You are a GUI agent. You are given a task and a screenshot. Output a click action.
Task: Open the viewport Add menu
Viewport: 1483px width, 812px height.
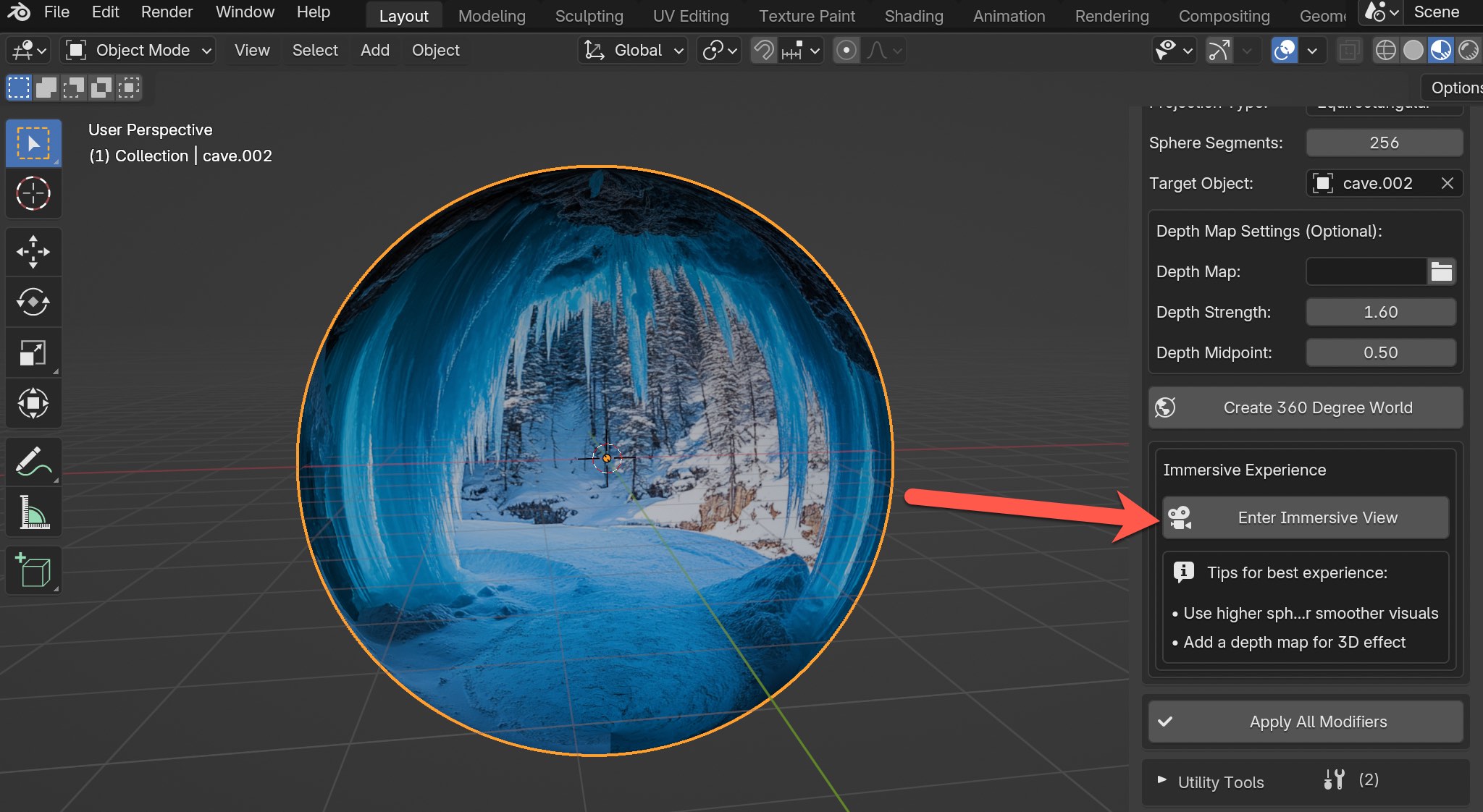pos(375,51)
